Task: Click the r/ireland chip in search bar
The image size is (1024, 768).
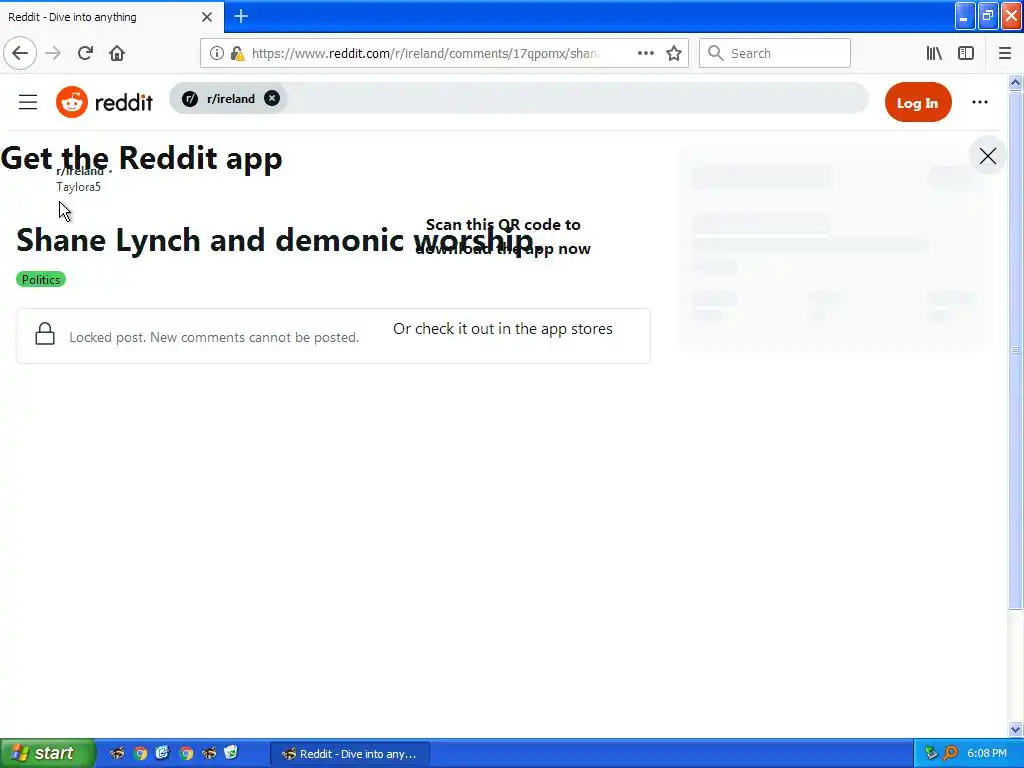Action: pyautogui.click(x=229, y=99)
